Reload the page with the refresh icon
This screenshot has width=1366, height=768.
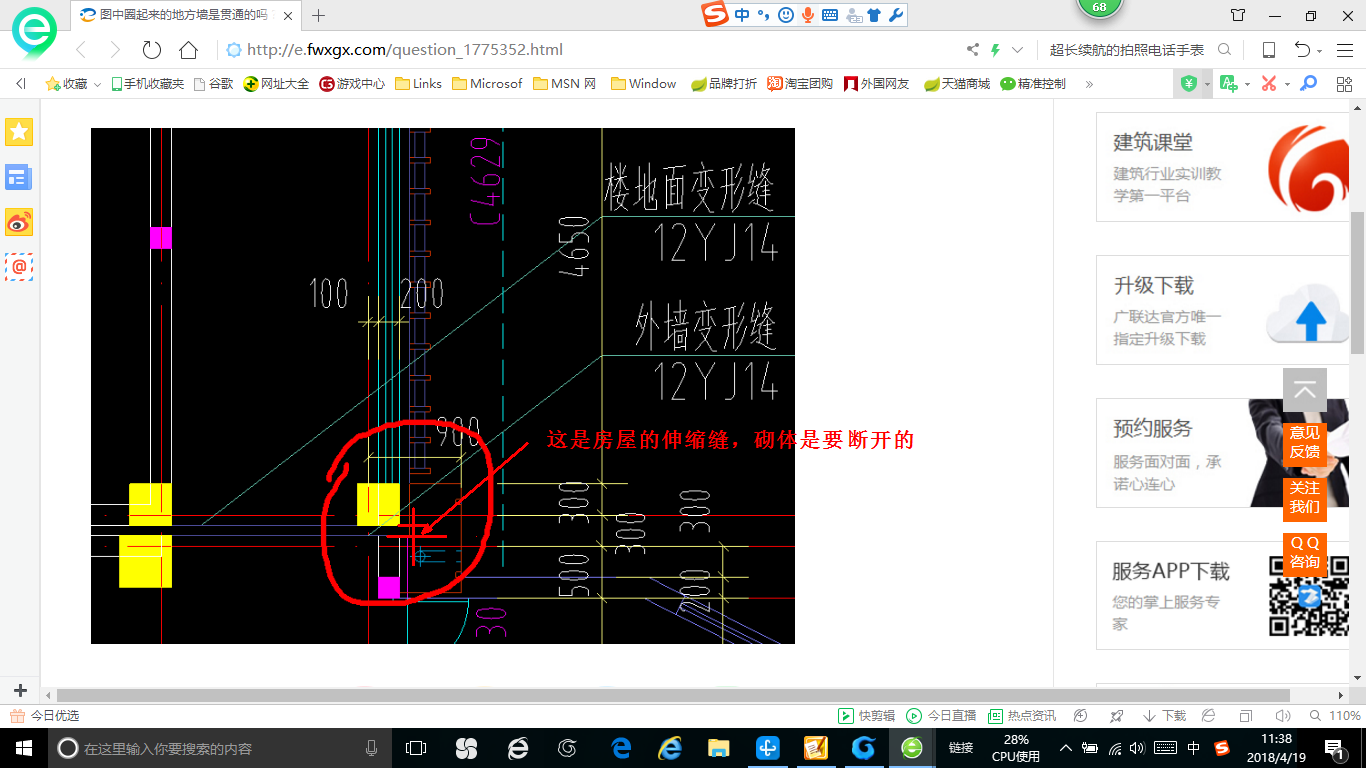point(152,50)
